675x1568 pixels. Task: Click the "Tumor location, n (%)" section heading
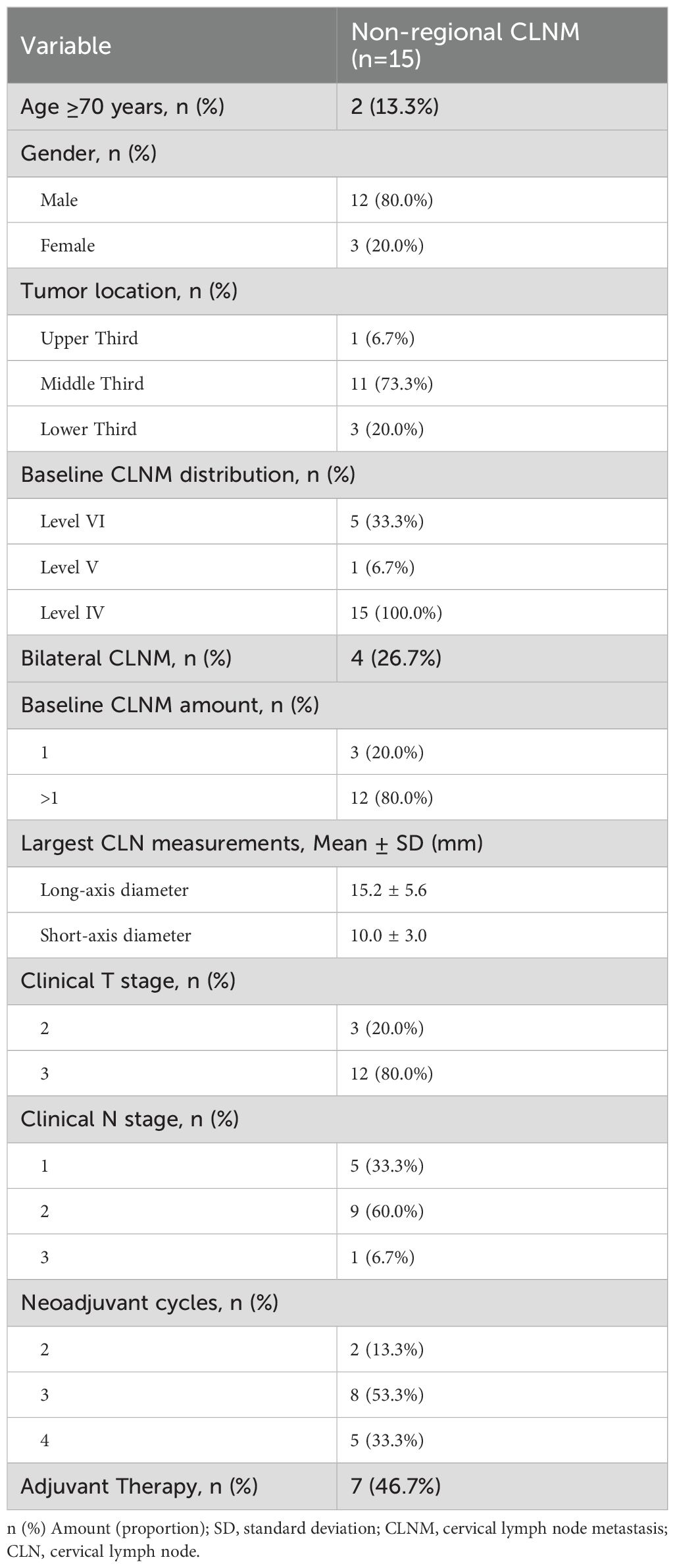(x=129, y=291)
